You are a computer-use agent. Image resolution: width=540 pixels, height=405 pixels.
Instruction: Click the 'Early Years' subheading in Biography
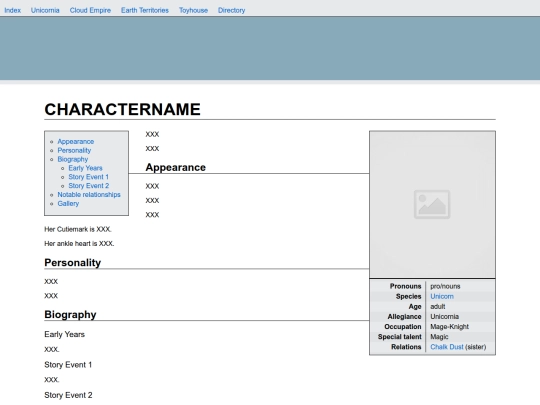click(x=64, y=334)
